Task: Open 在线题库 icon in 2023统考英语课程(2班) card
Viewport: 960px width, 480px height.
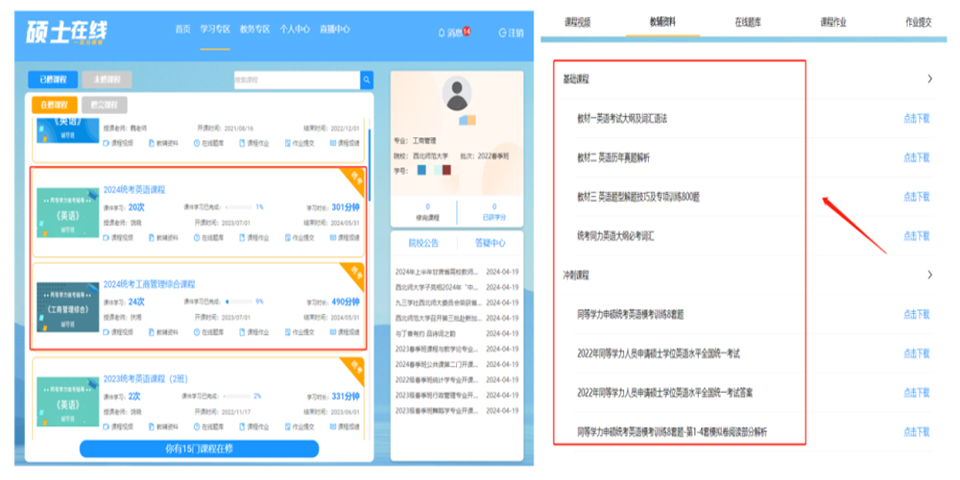Action: [197, 427]
